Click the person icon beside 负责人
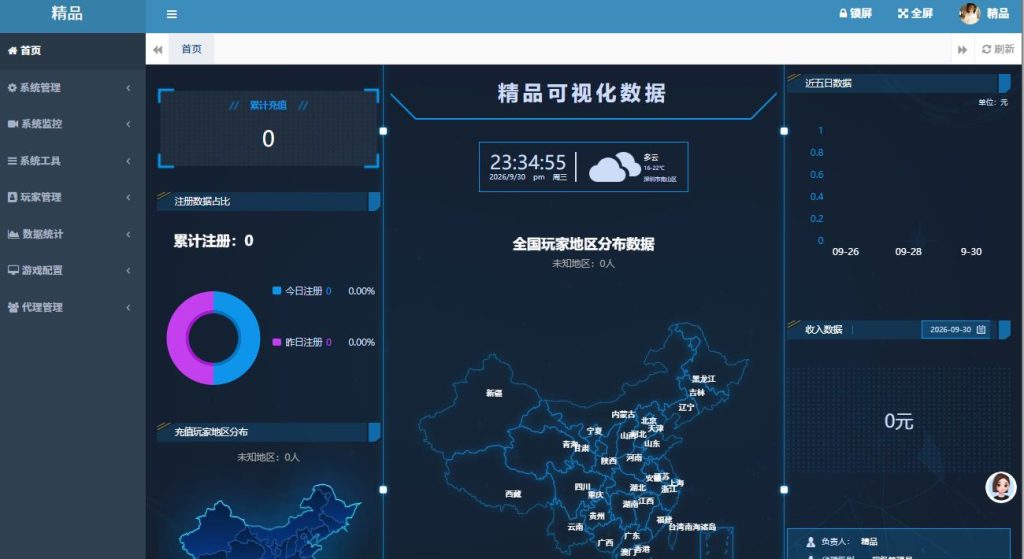1024x559 pixels. click(810, 541)
